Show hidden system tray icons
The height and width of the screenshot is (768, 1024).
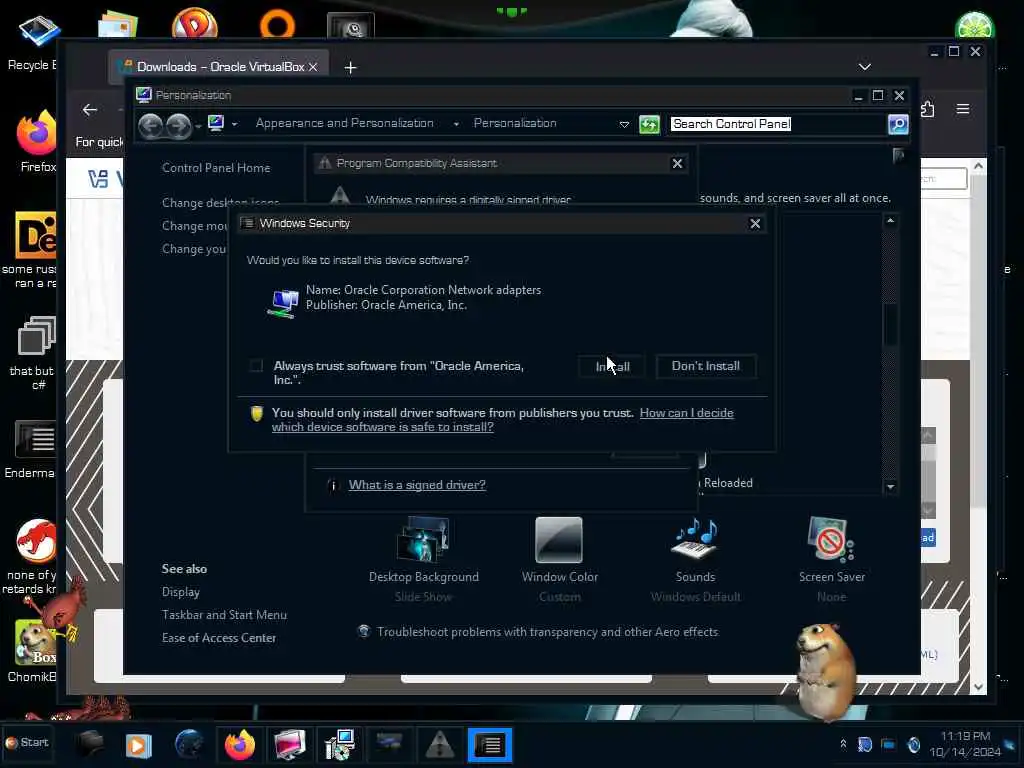pyautogui.click(x=843, y=744)
